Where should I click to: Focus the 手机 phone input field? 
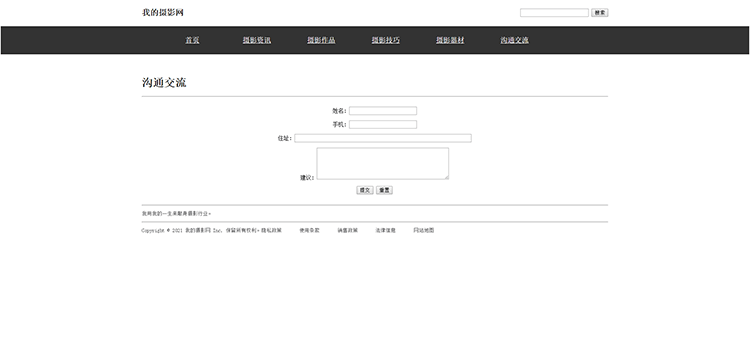pos(383,125)
